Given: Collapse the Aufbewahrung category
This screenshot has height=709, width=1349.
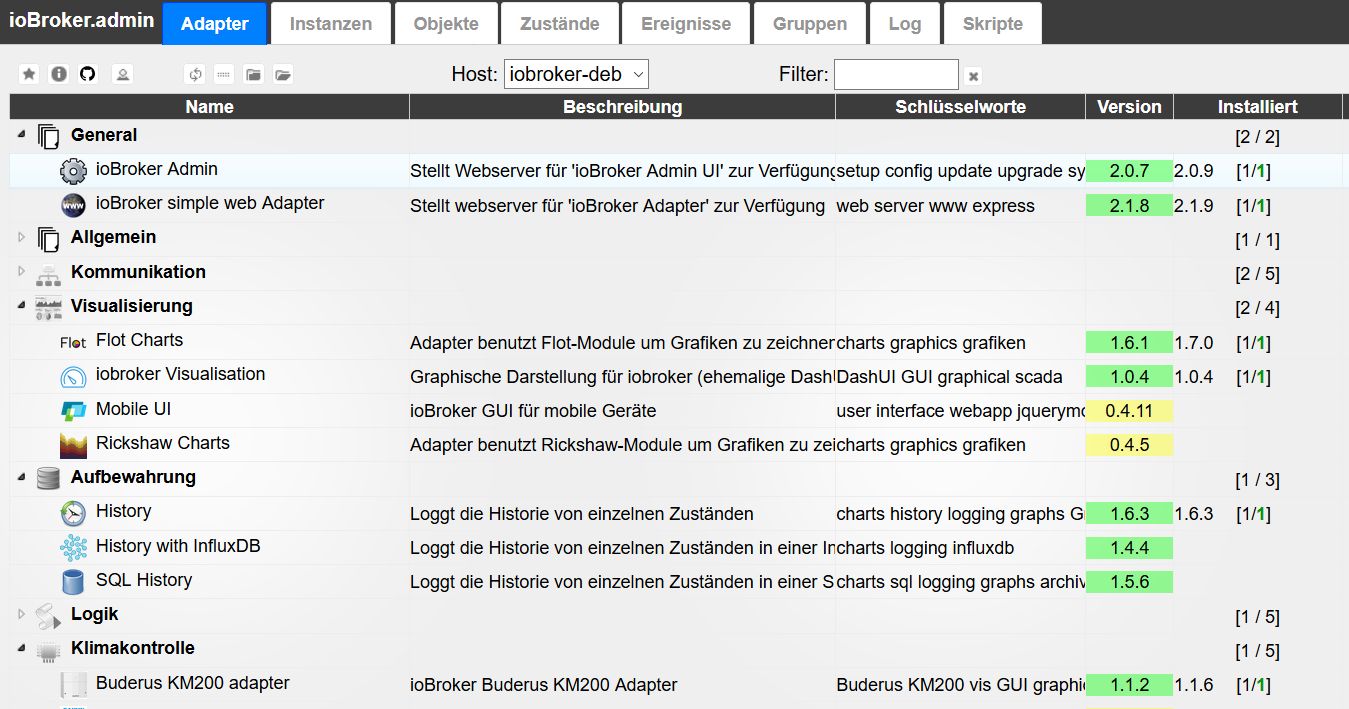Looking at the screenshot, I should click(x=22, y=476).
